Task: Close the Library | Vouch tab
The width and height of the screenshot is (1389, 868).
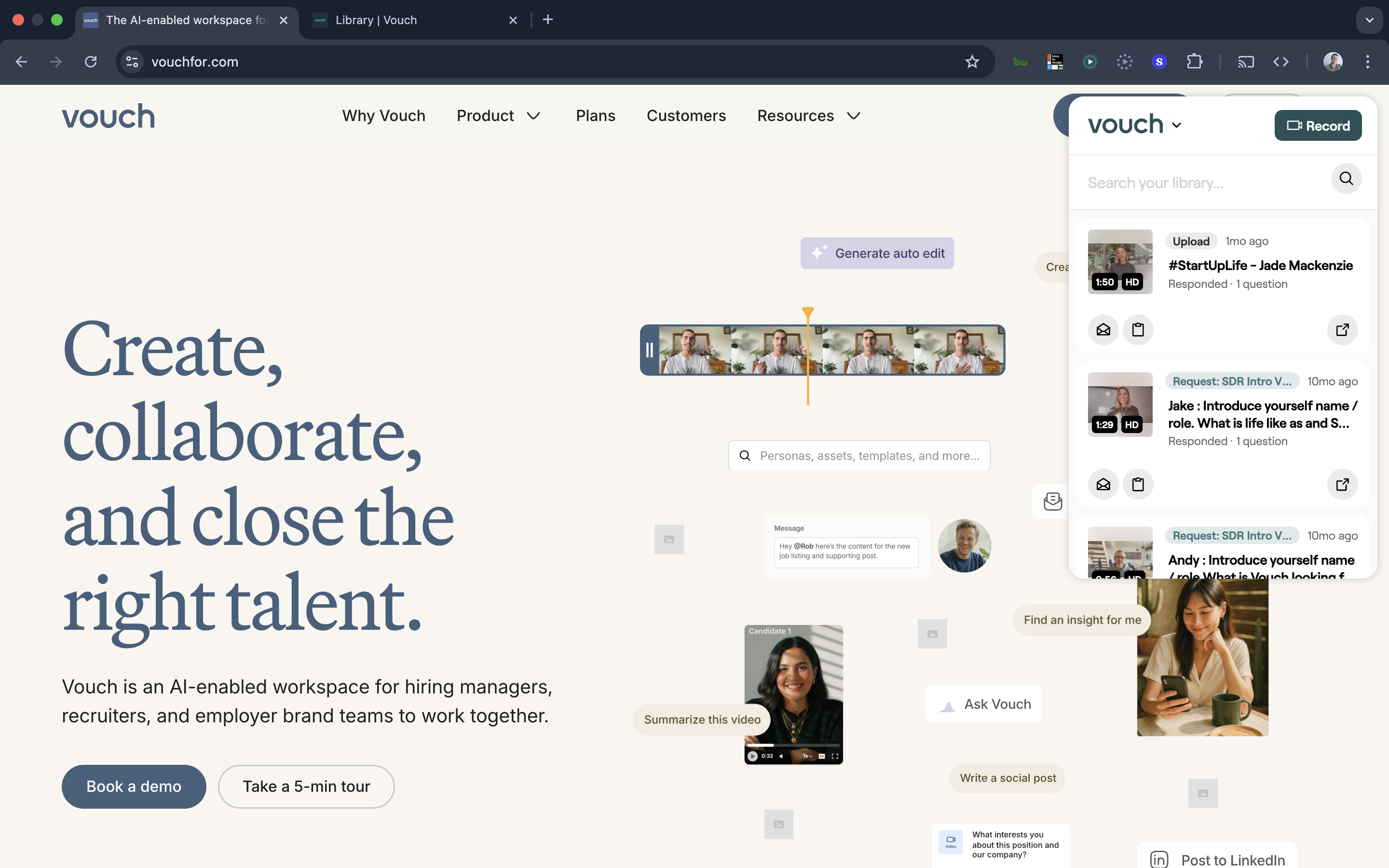Action: pos(513,20)
